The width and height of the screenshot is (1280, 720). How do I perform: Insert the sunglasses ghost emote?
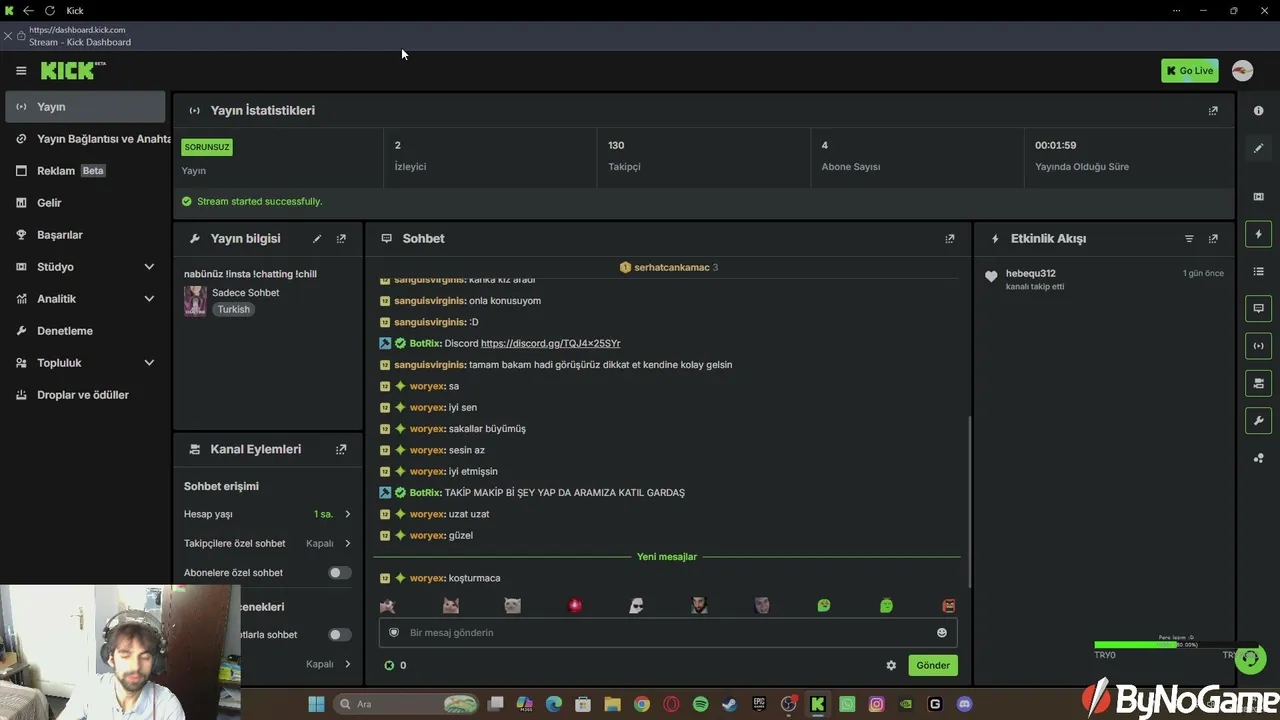click(636, 606)
